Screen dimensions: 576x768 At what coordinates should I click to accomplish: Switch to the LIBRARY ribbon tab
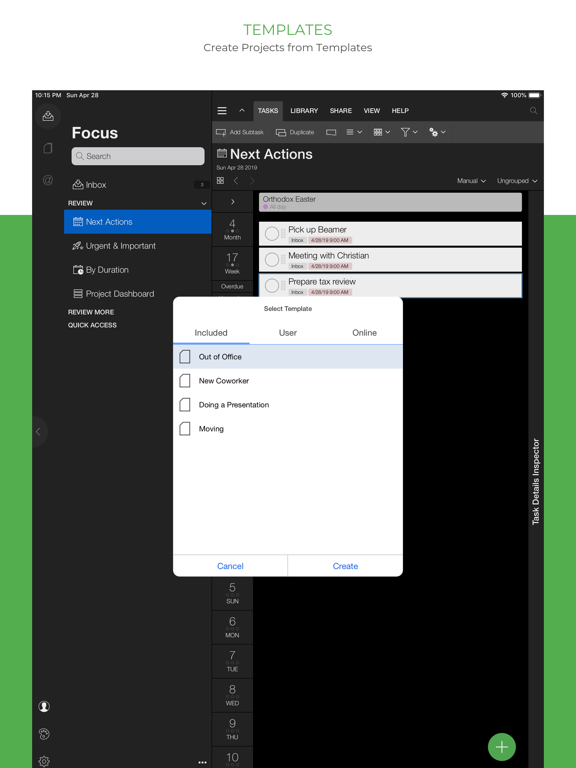(x=304, y=111)
